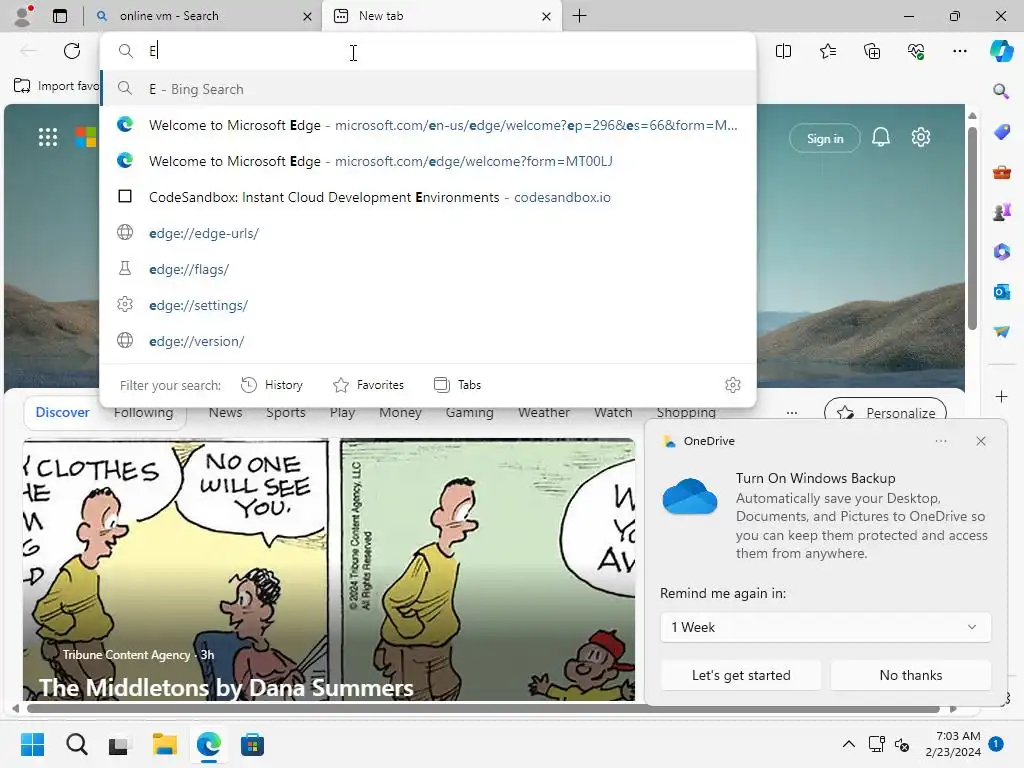Open the Weather feed tab
This screenshot has height=768, width=1024.
tap(544, 413)
